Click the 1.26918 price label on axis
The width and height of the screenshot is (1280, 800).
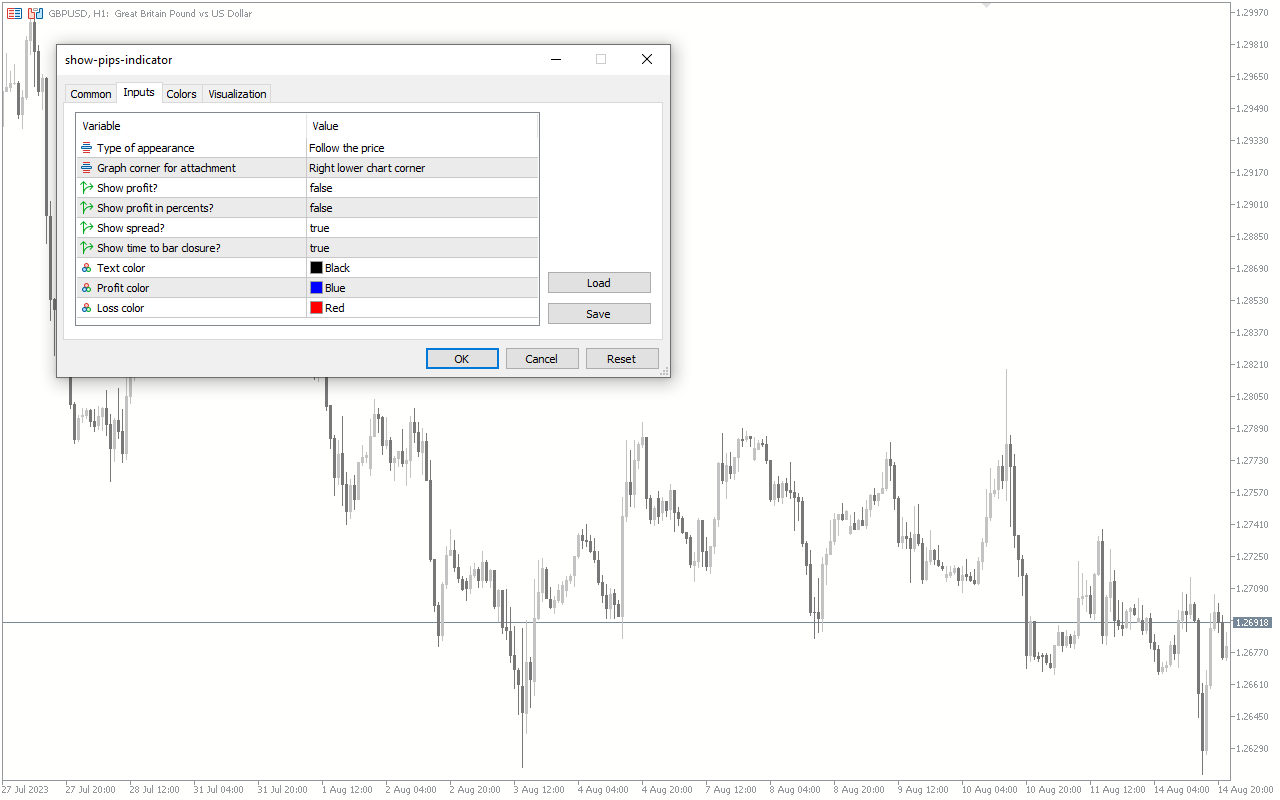(1252, 623)
